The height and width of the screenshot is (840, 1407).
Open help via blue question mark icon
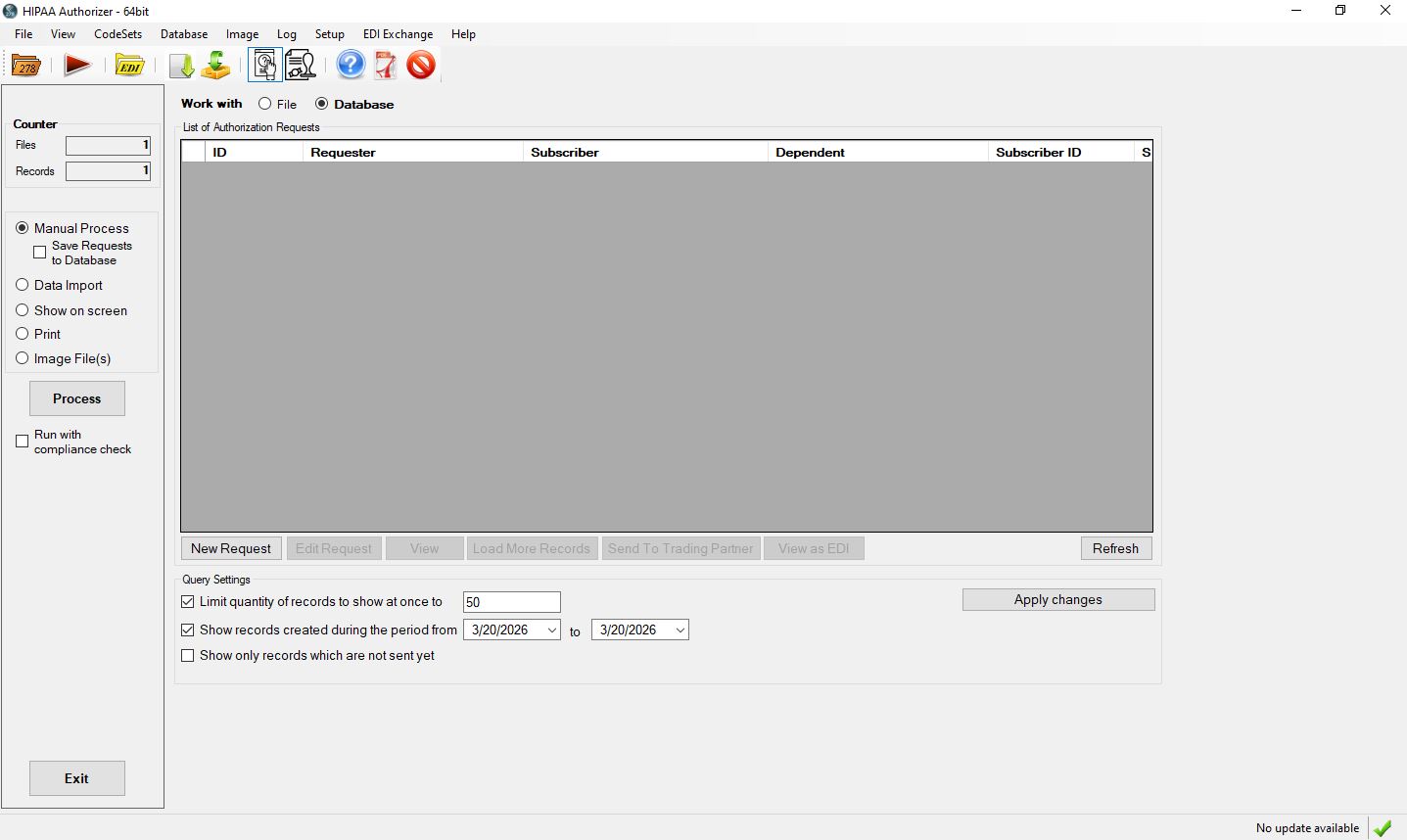(351, 66)
